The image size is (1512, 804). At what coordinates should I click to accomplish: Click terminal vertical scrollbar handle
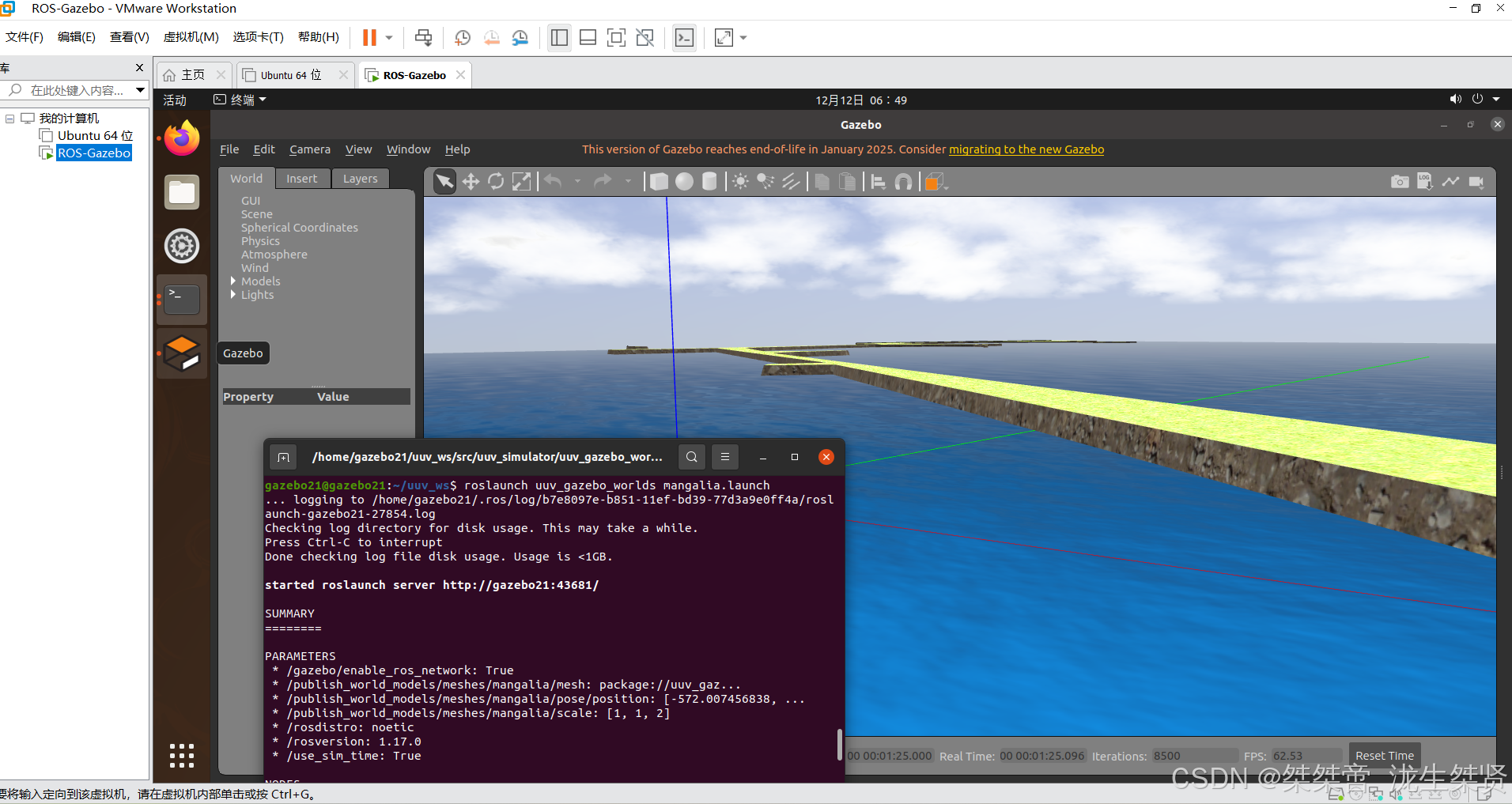839,745
